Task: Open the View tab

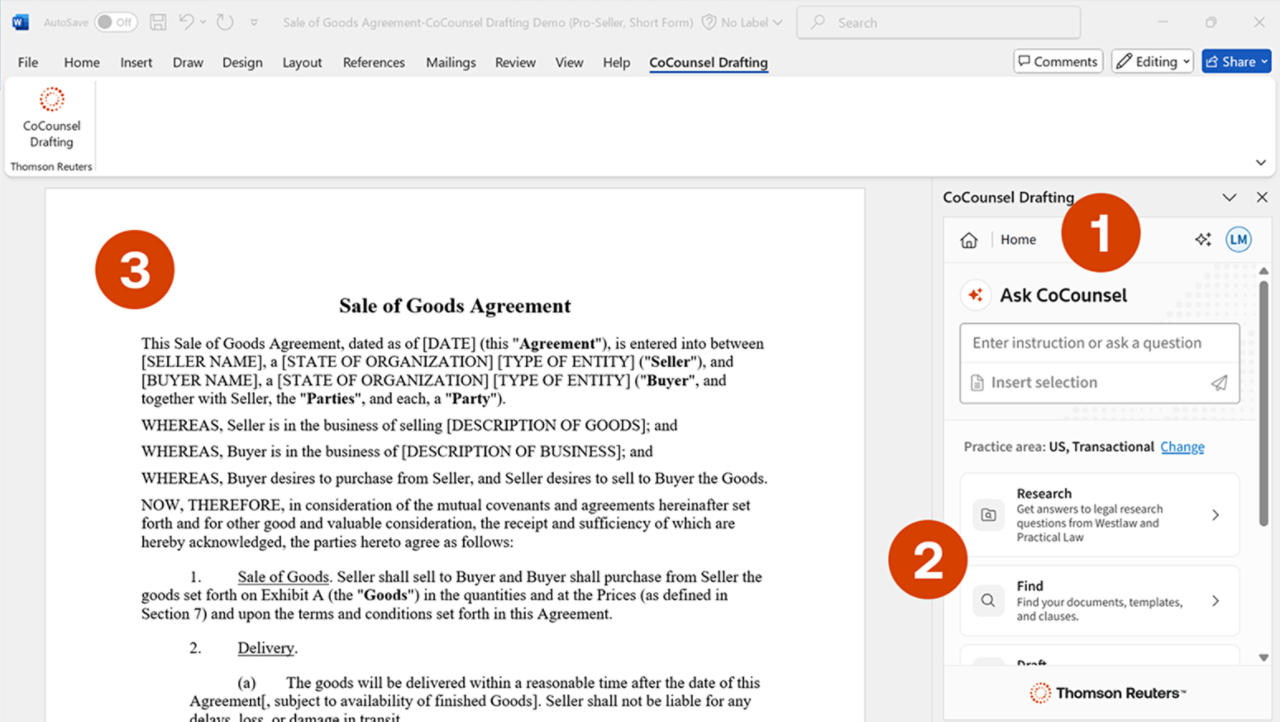Action: tap(569, 62)
